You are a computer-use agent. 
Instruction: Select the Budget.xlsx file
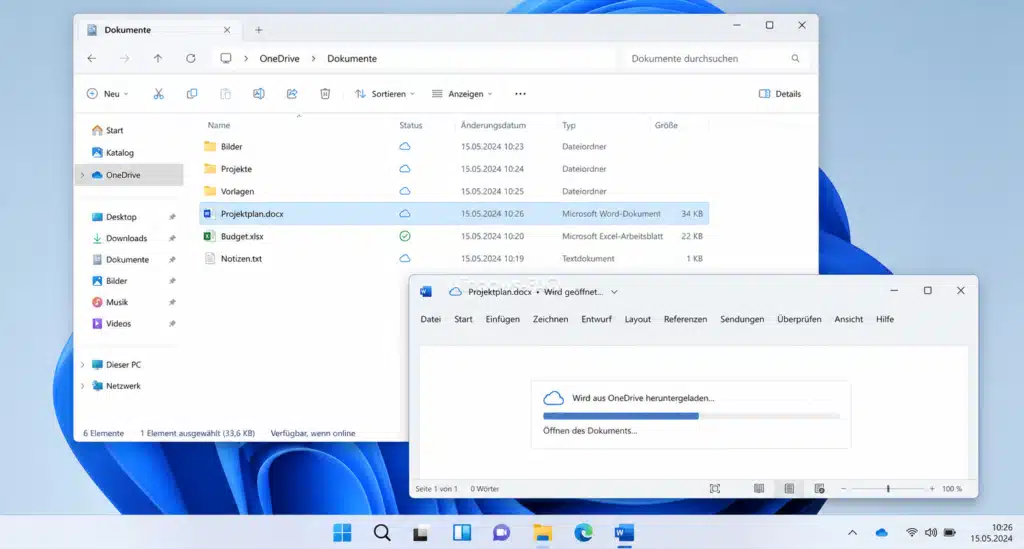(x=242, y=236)
